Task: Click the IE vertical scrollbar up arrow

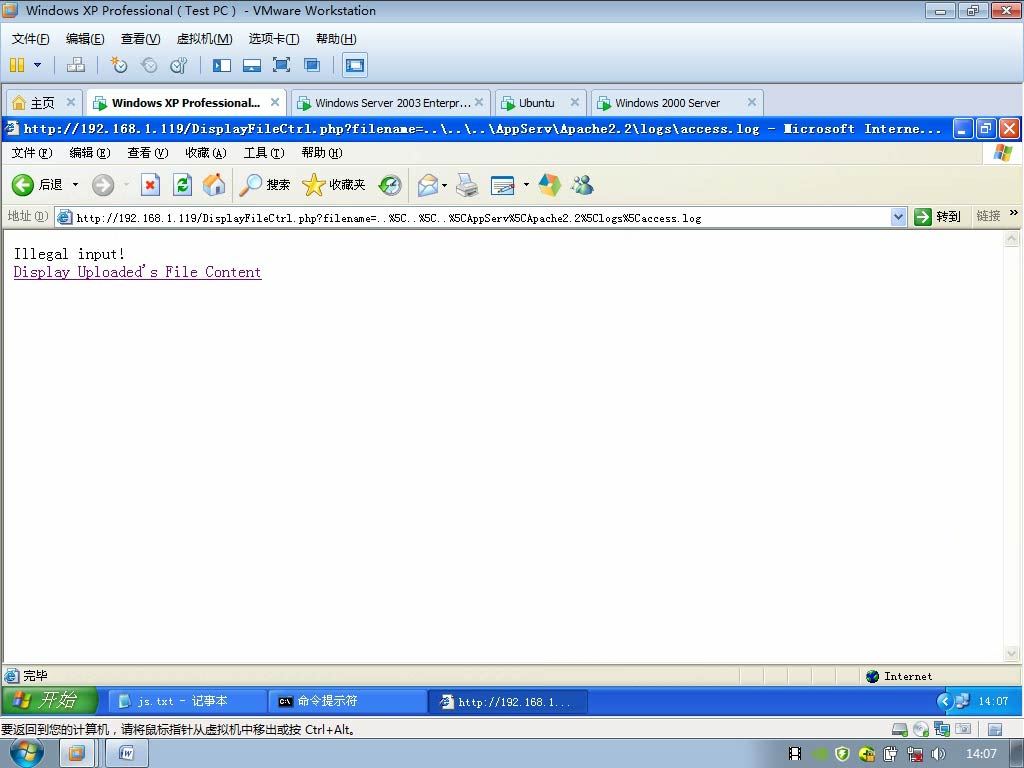Action: 1011,238
